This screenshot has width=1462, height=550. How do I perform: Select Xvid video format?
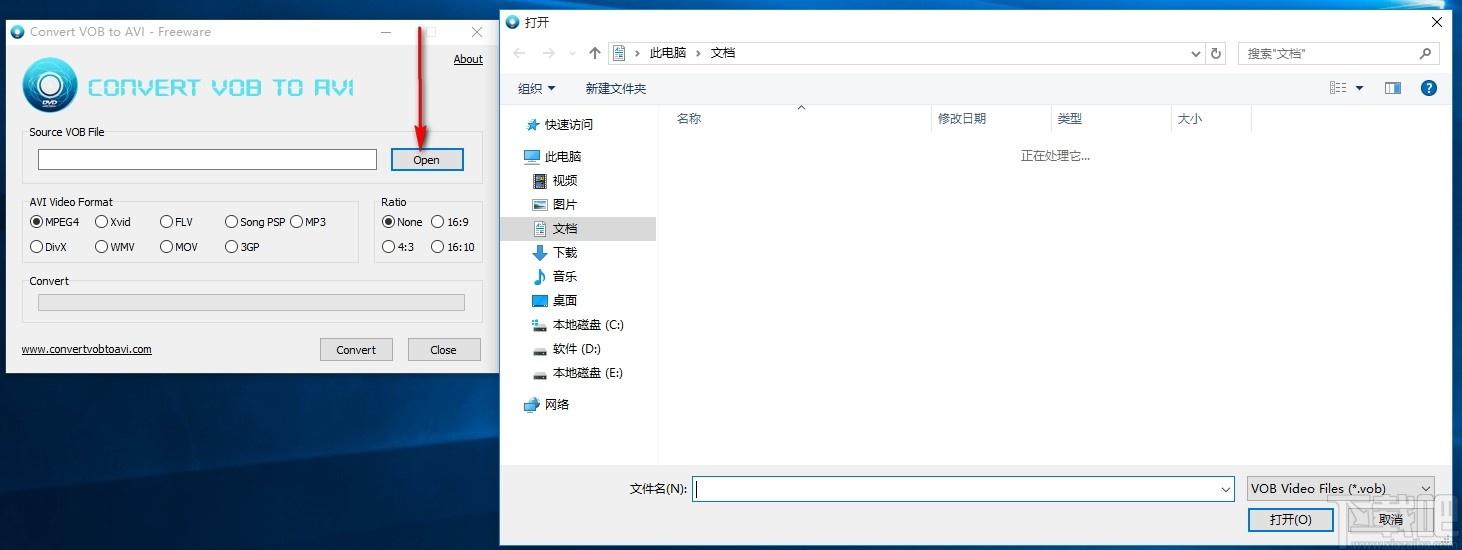[x=113, y=222]
